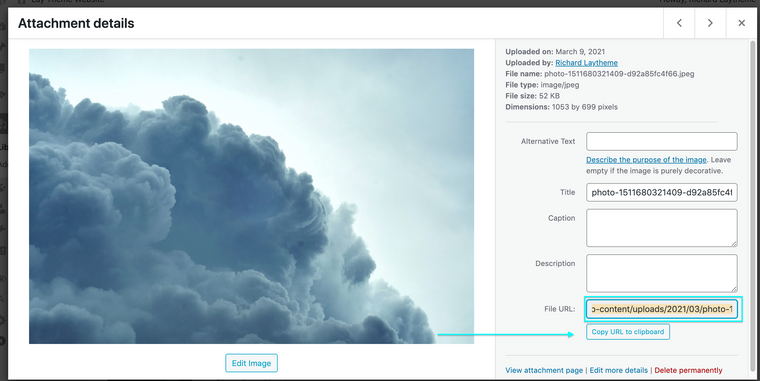
Task: Click the Attachment details heading
Action: pyautogui.click(x=76, y=23)
